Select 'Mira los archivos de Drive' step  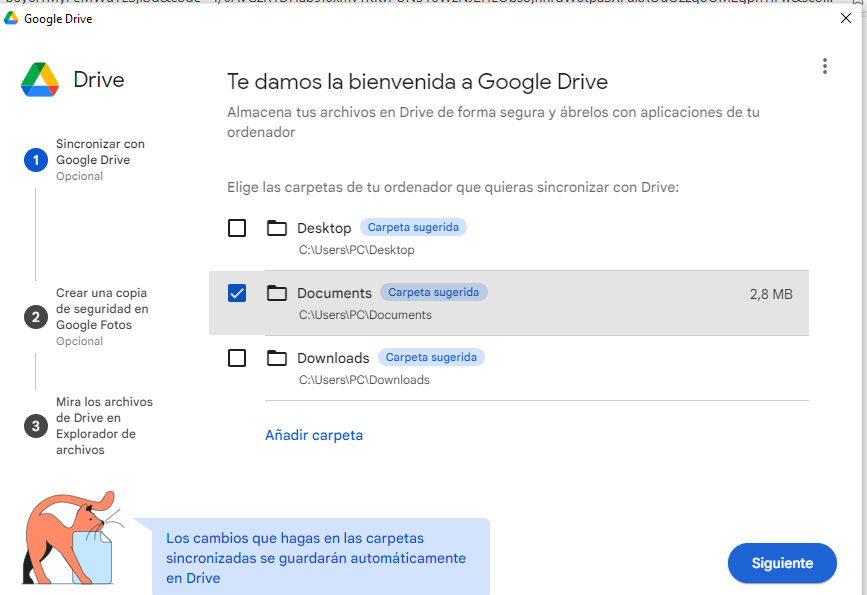(x=104, y=425)
